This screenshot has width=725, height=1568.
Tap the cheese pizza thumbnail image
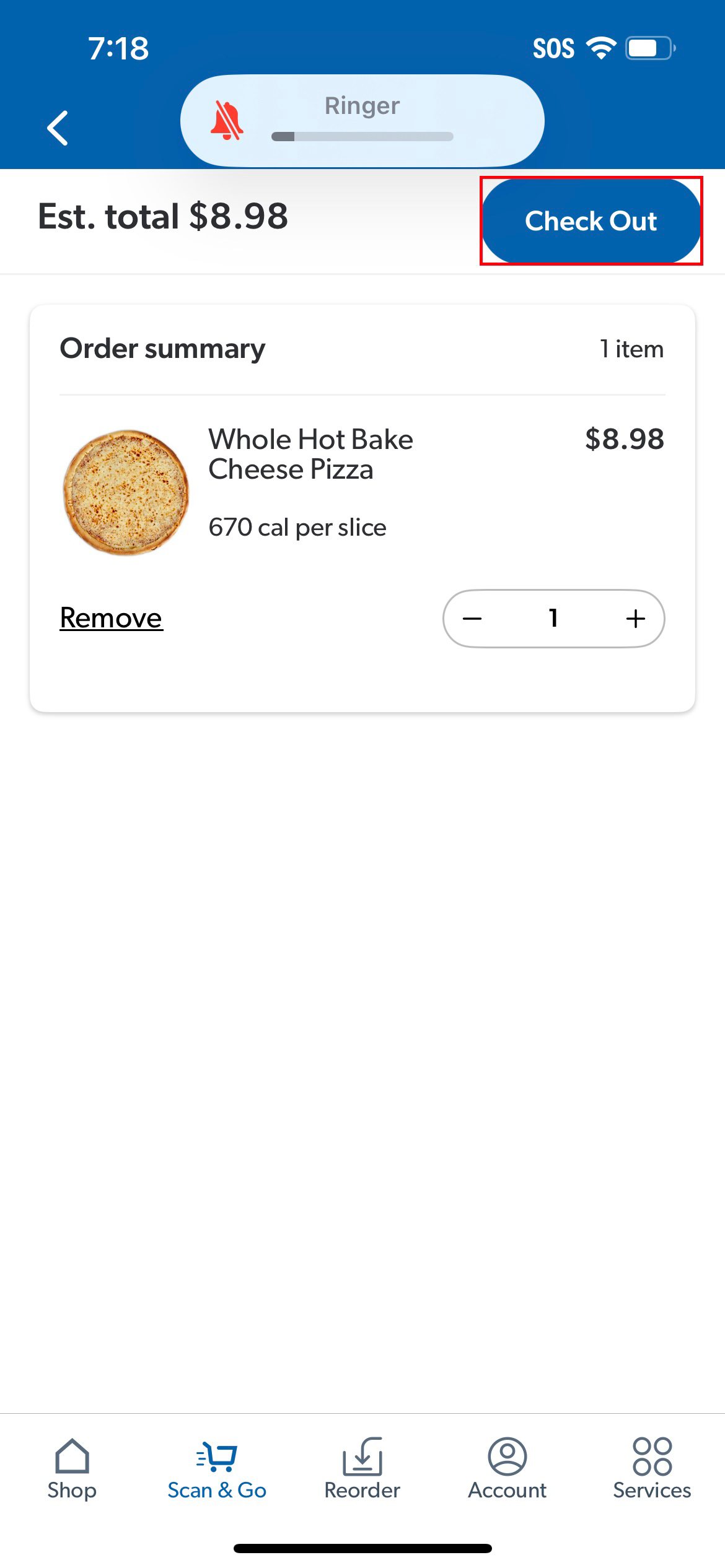pos(126,492)
